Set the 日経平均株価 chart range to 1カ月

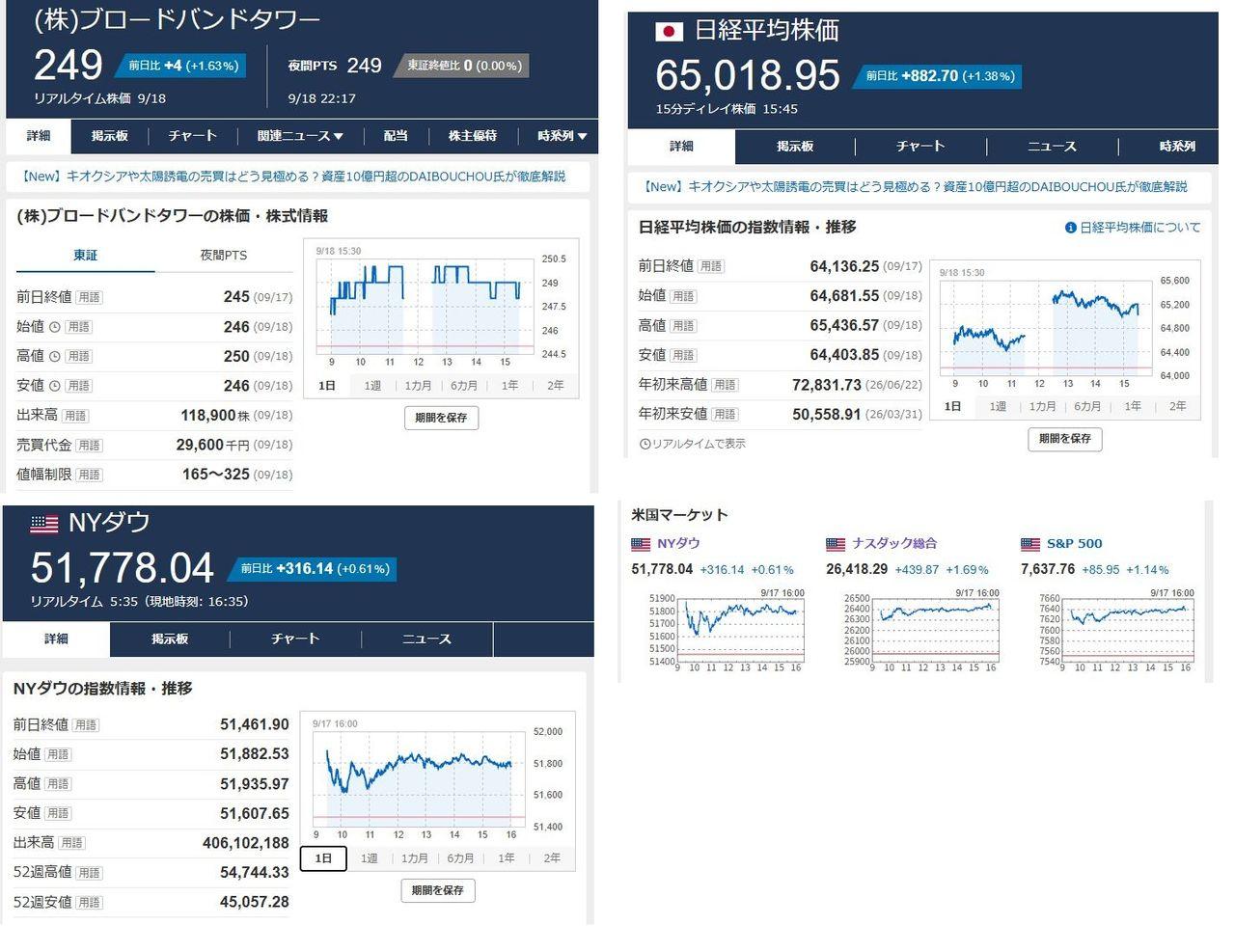point(1043,407)
